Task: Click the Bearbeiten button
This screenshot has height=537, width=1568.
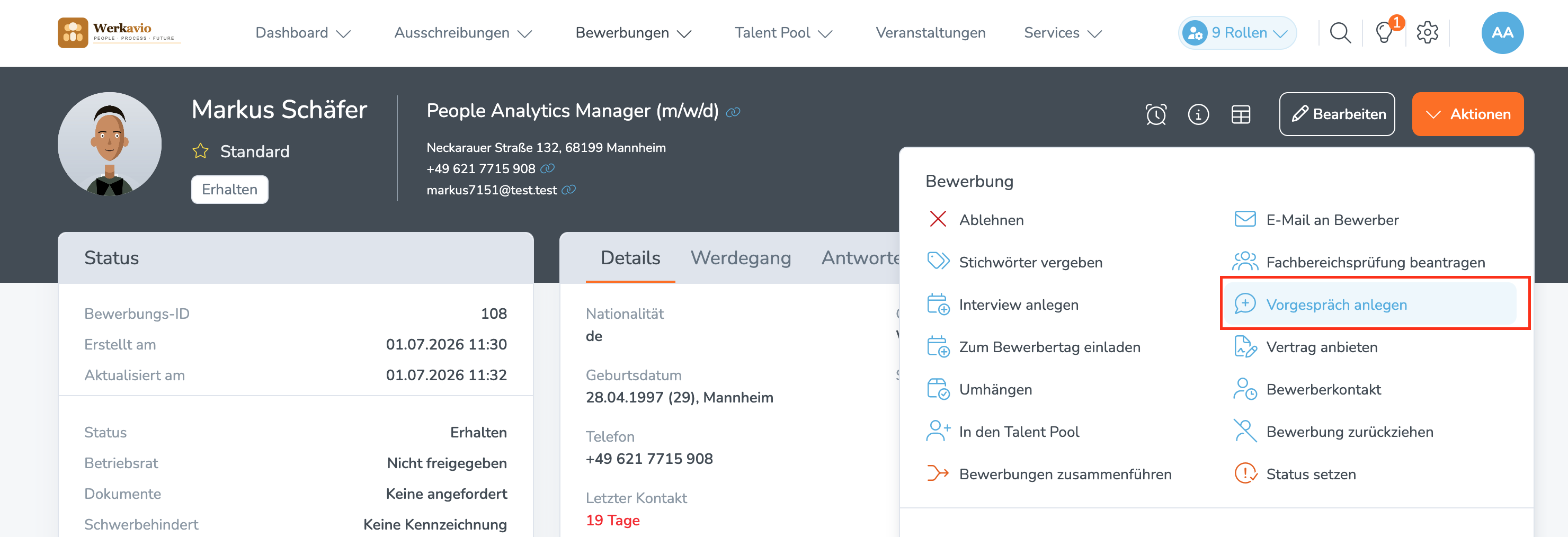Action: [x=1337, y=114]
